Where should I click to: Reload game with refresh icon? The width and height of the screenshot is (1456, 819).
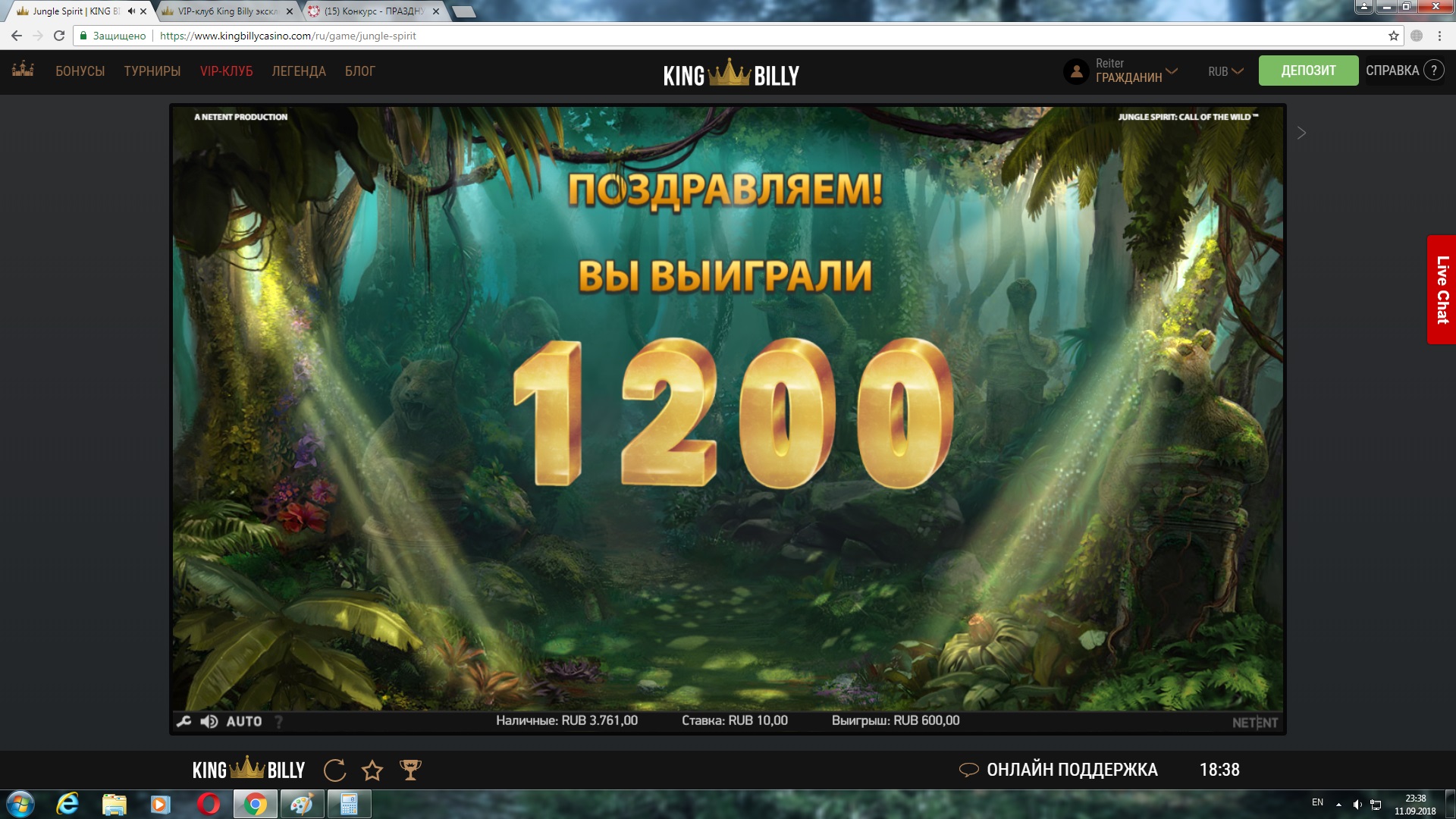pos(334,770)
